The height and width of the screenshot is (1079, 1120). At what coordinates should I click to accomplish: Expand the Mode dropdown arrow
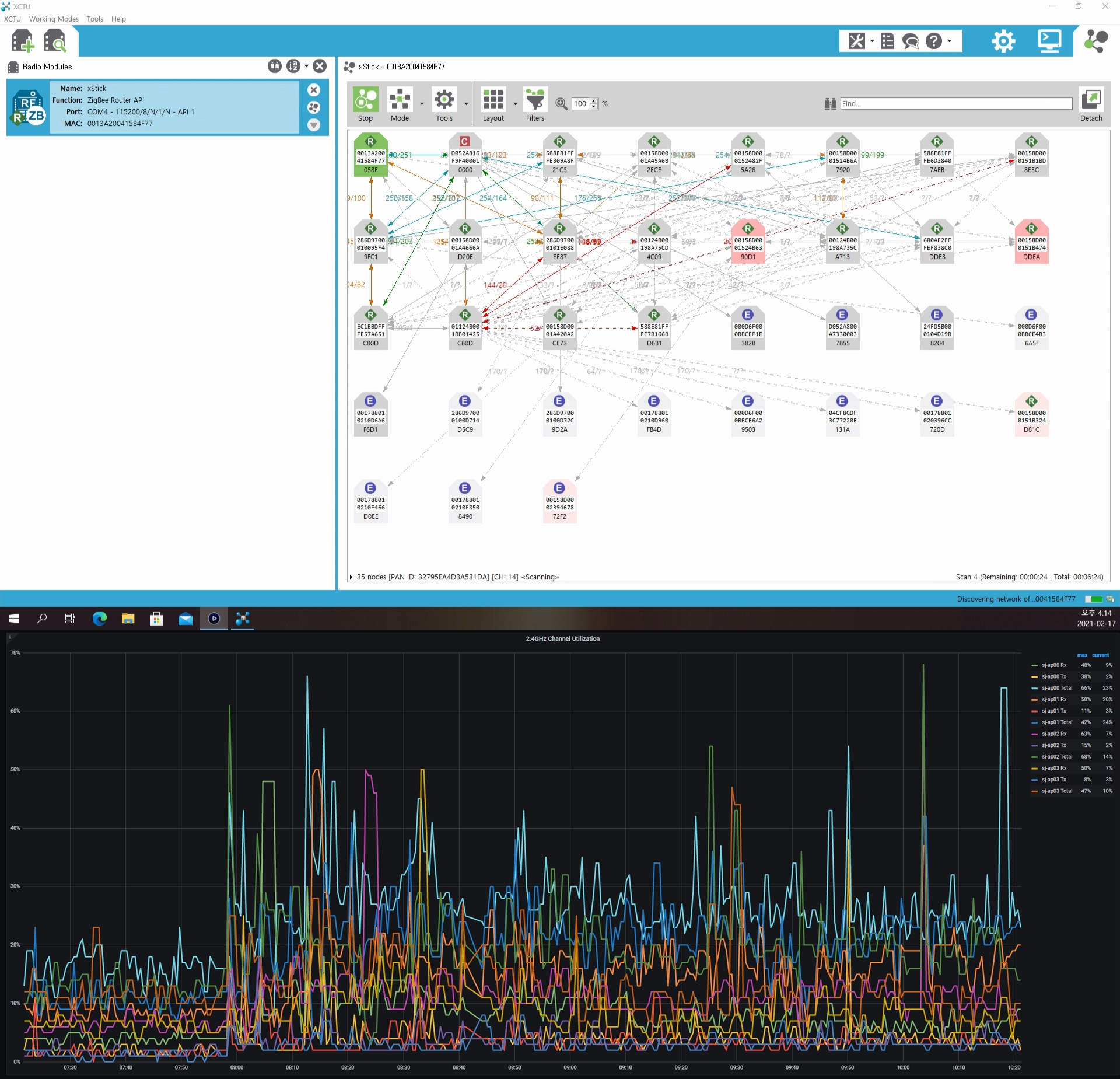422,104
